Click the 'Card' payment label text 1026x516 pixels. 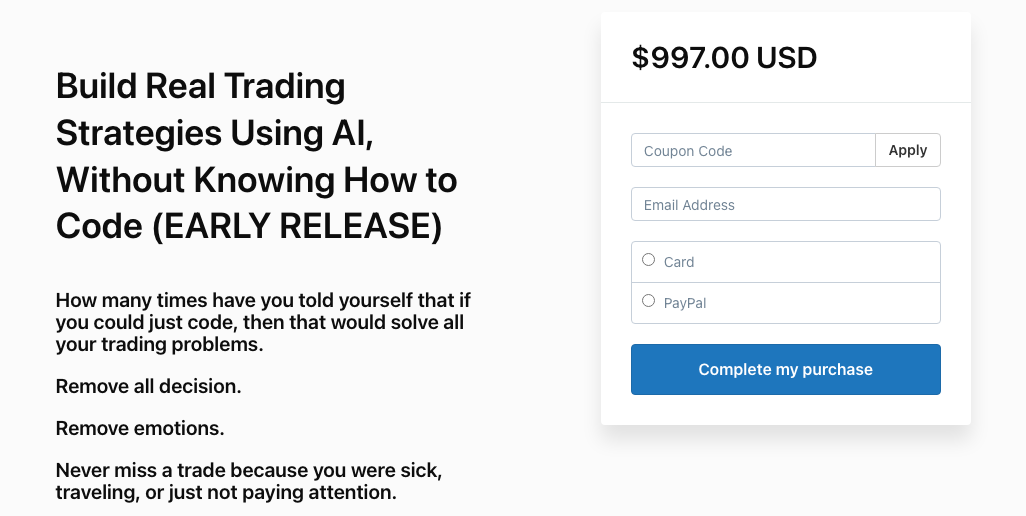tap(679, 262)
